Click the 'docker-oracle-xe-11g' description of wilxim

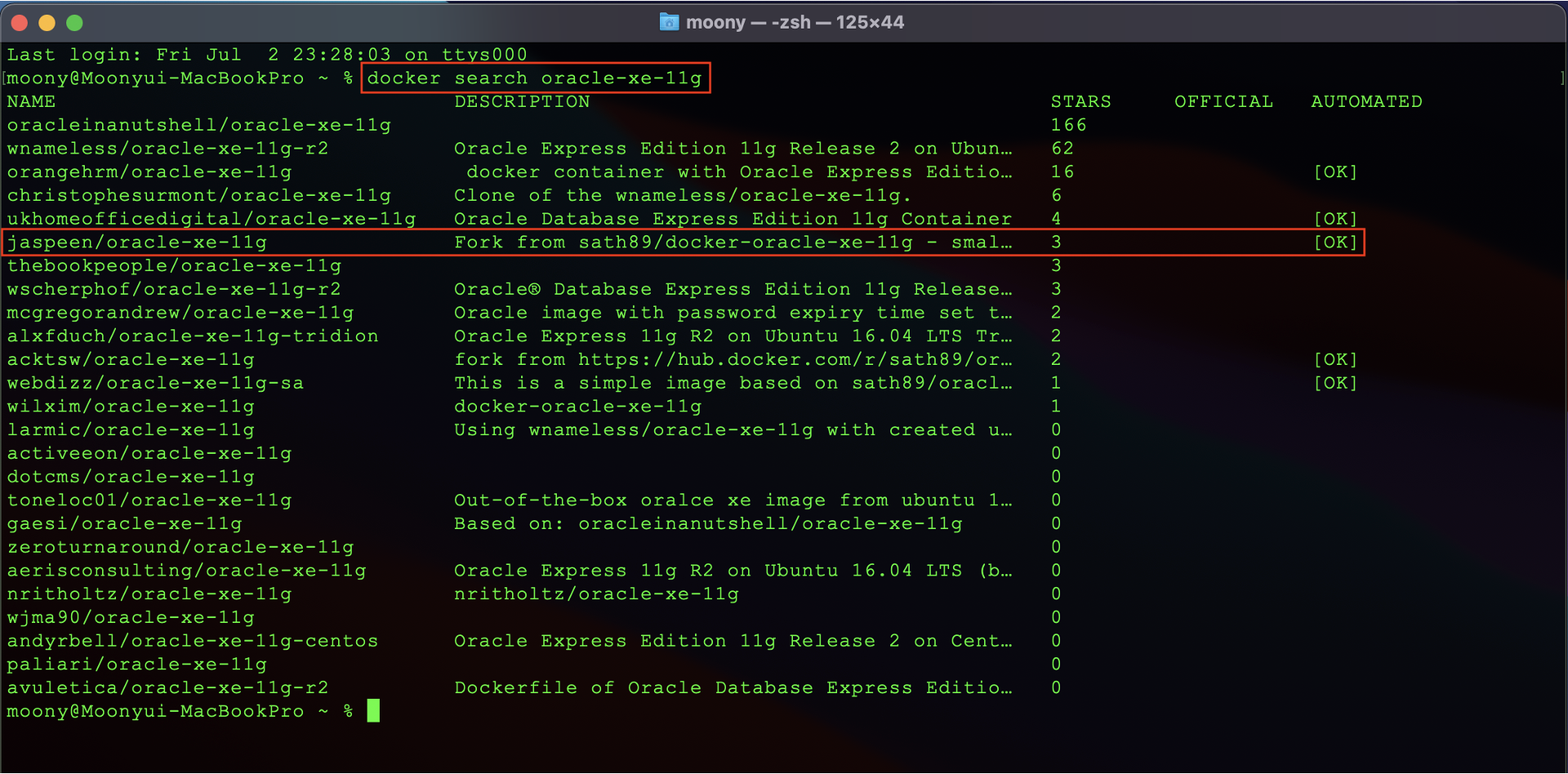[x=577, y=407]
